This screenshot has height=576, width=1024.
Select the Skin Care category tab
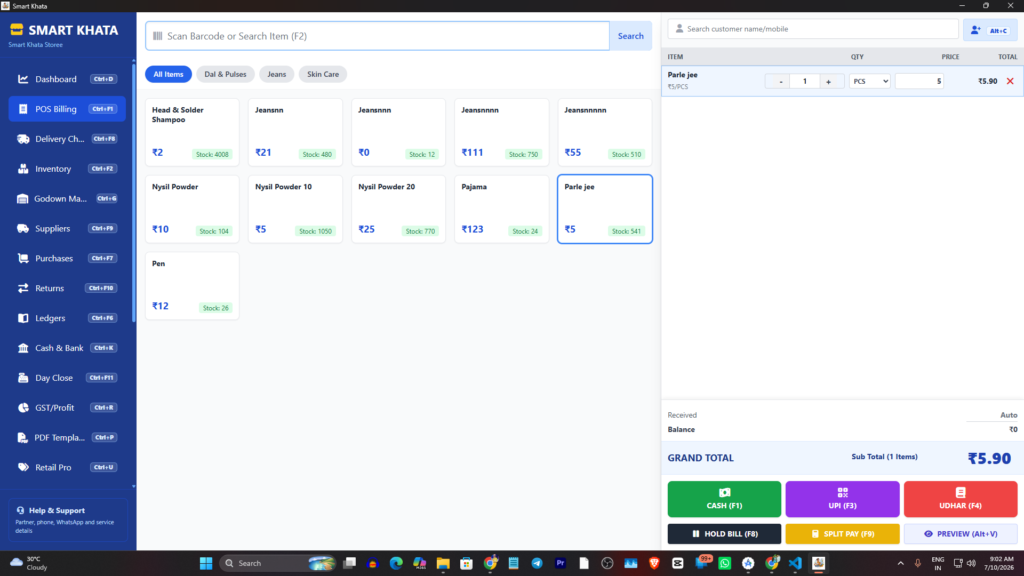tap(323, 74)
